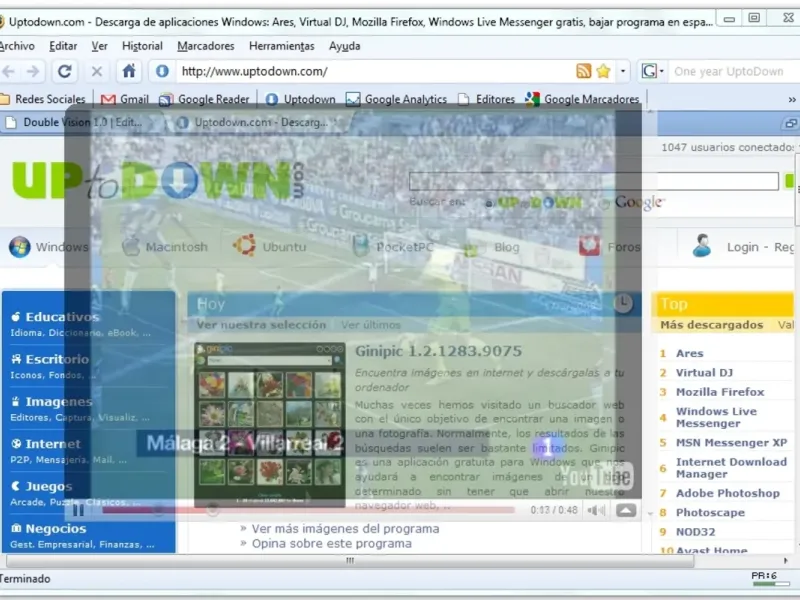Viewport: 800px width, 600px height.
Task: Open the Google Analytics bookmark
Action: click(x=396, y=99)
